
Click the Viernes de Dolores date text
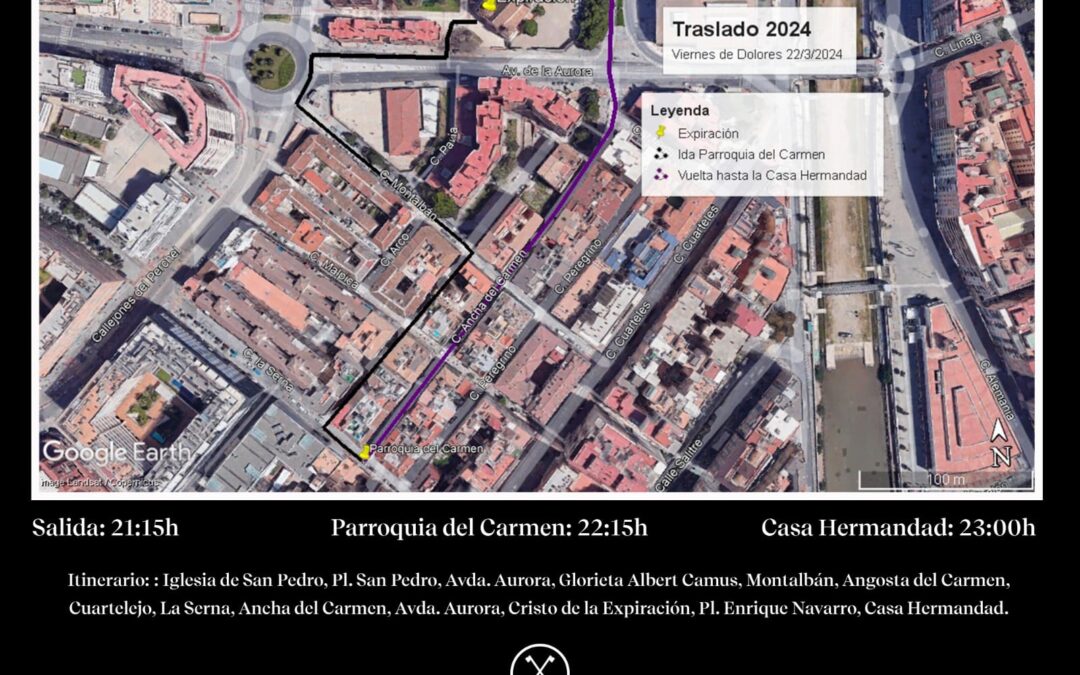click(x=757, y=55)
